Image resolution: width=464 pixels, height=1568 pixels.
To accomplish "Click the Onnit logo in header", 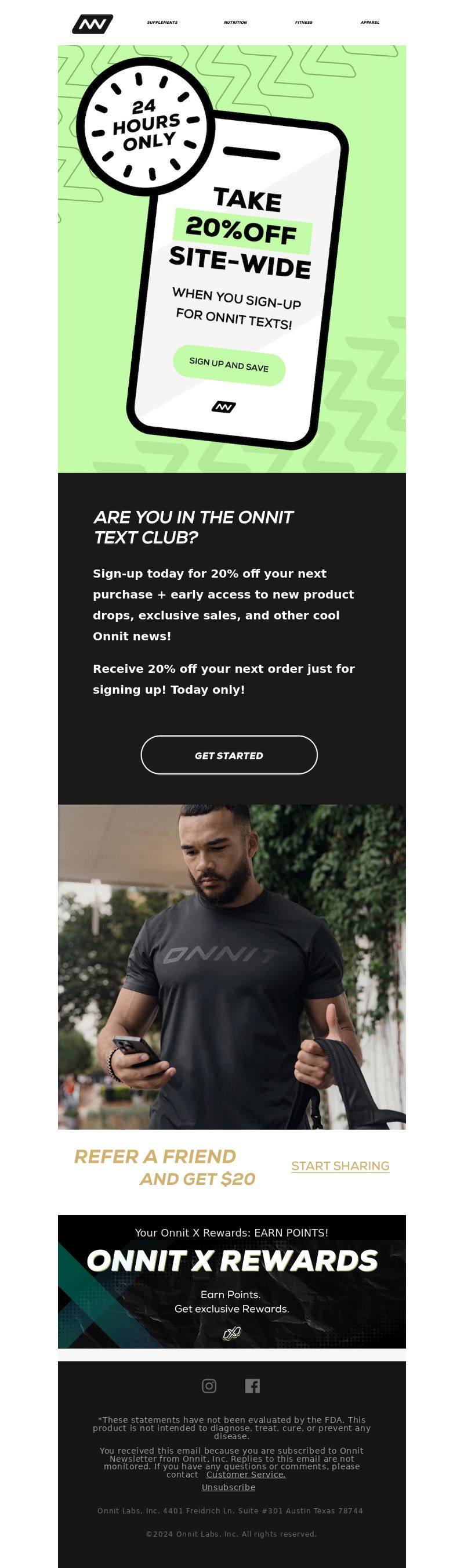I will (x=92, y=24).
